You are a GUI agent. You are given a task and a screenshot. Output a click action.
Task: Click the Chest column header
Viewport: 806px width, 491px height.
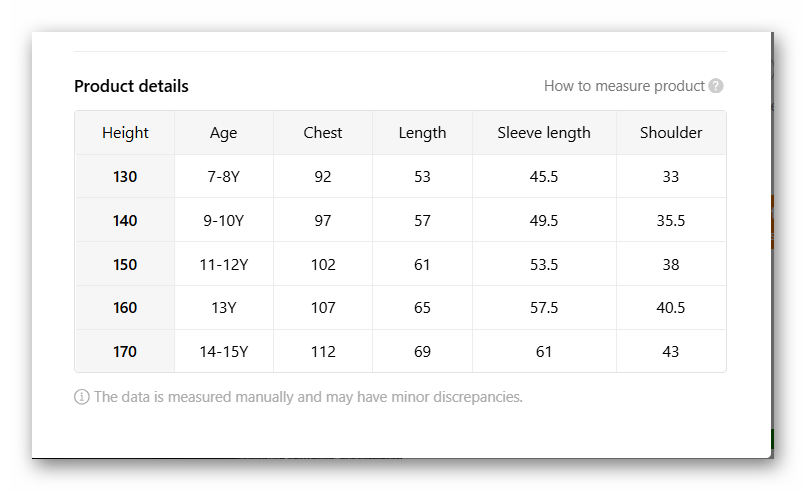pyautogui.click(x=323, y=133)
